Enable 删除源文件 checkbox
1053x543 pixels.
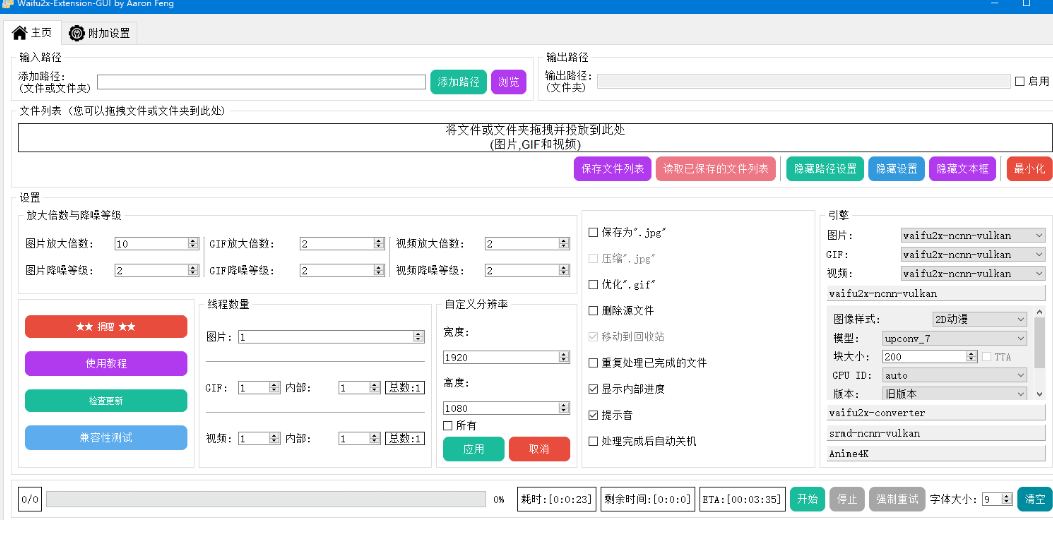pyautogui.click(x=593, y=311)
